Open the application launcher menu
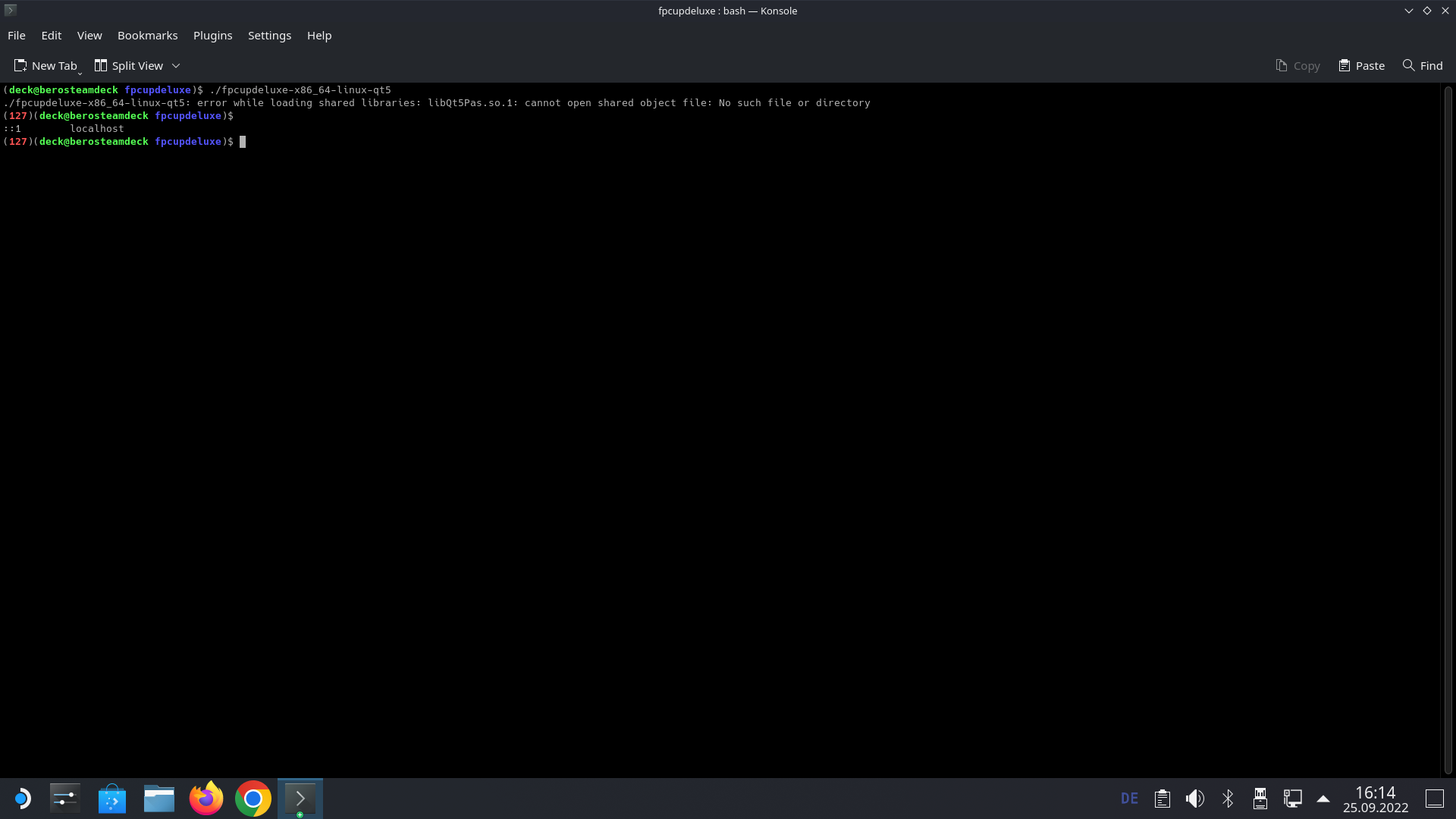The width and height of the screenshot is (1456, 819). (x=22, y=799)
